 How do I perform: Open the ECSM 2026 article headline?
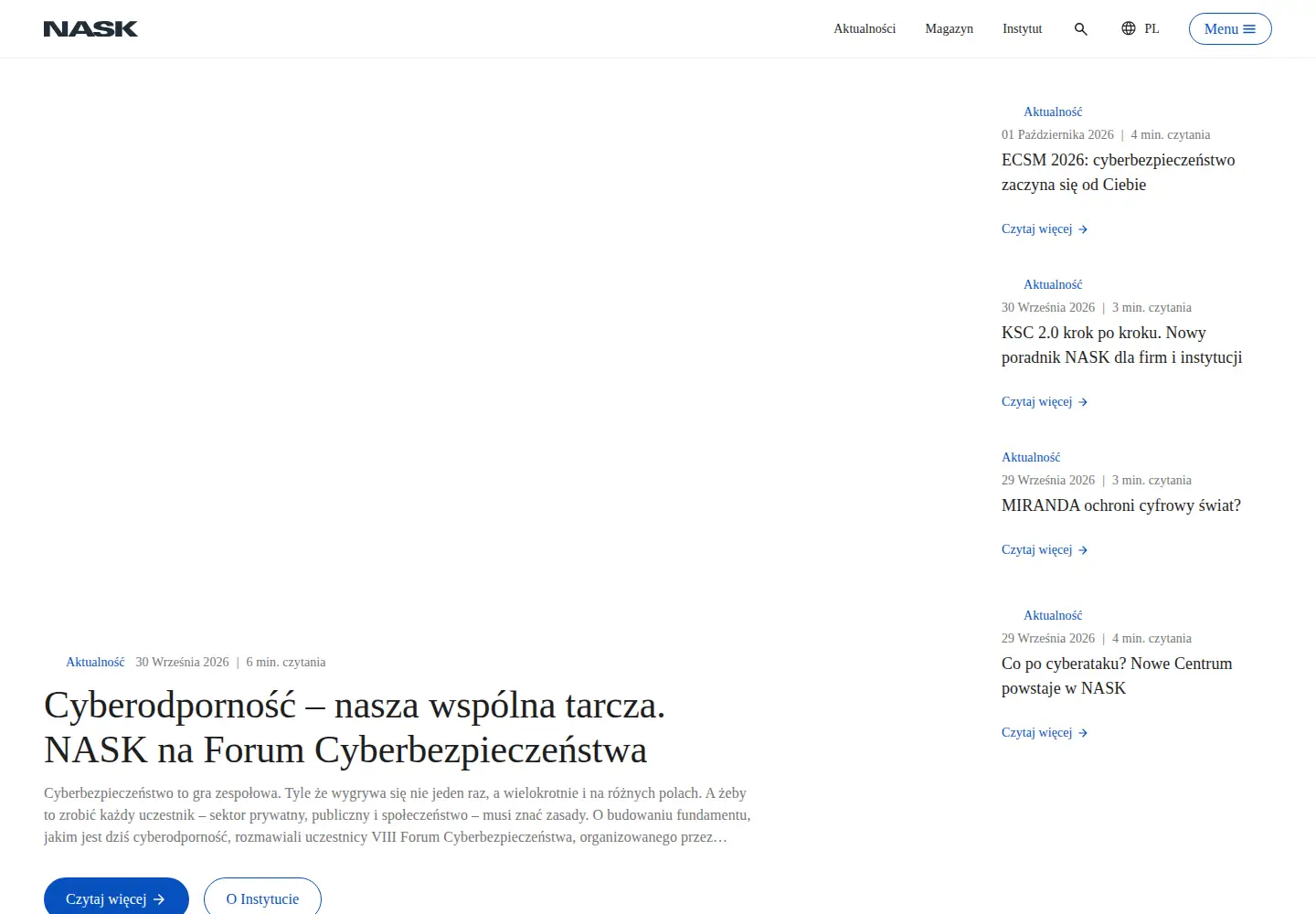[x=1119, y=172]
